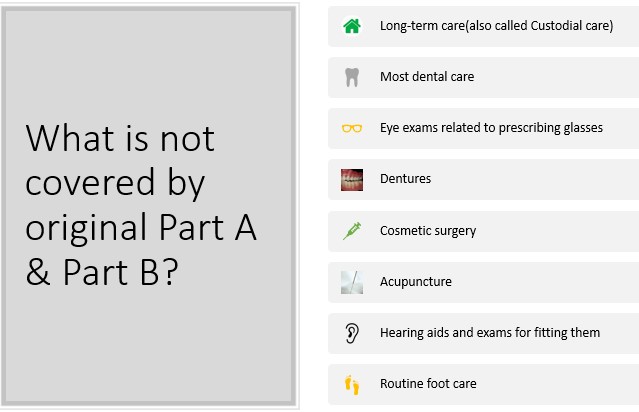Click the slide title about Part A & Part B

click(x=141, y=205)
